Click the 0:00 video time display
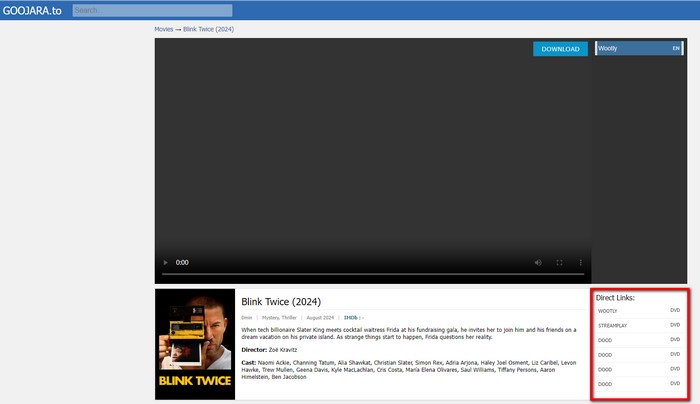700x404 pixels. pos(182,262)
